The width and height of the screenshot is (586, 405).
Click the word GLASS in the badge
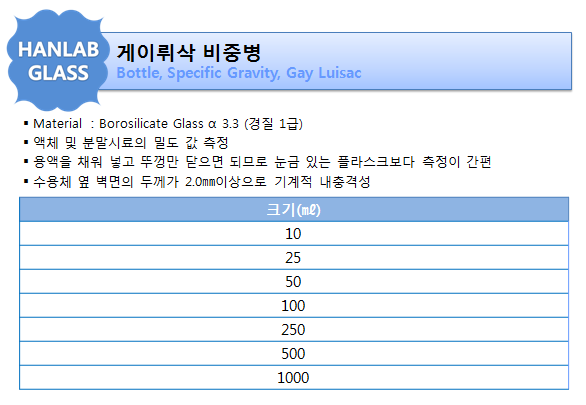click(x=58, y=73)
